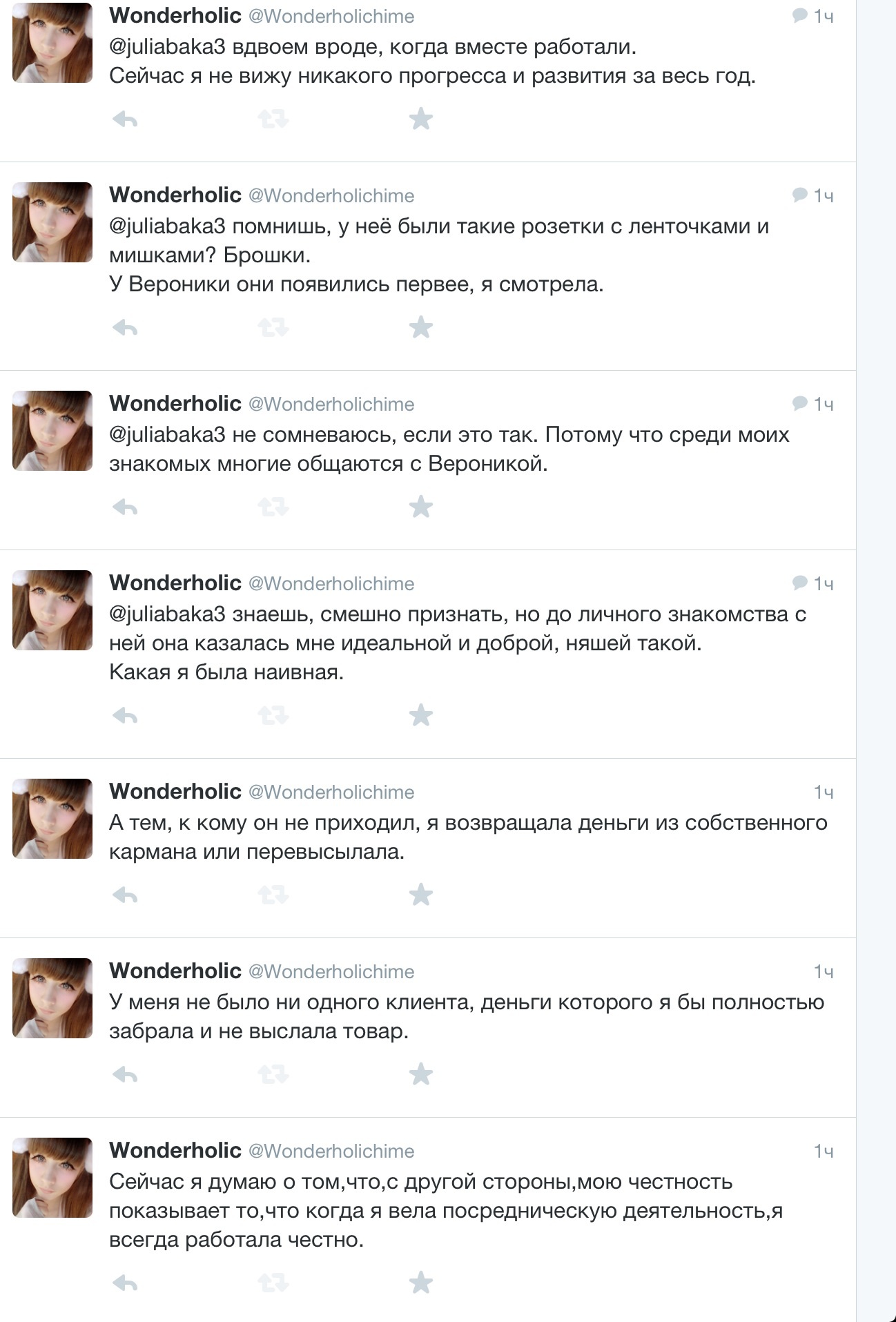Open the 1ч timestamp of 'возвращала деньги' tweet

pyautogui.click(x=824, y=792)
